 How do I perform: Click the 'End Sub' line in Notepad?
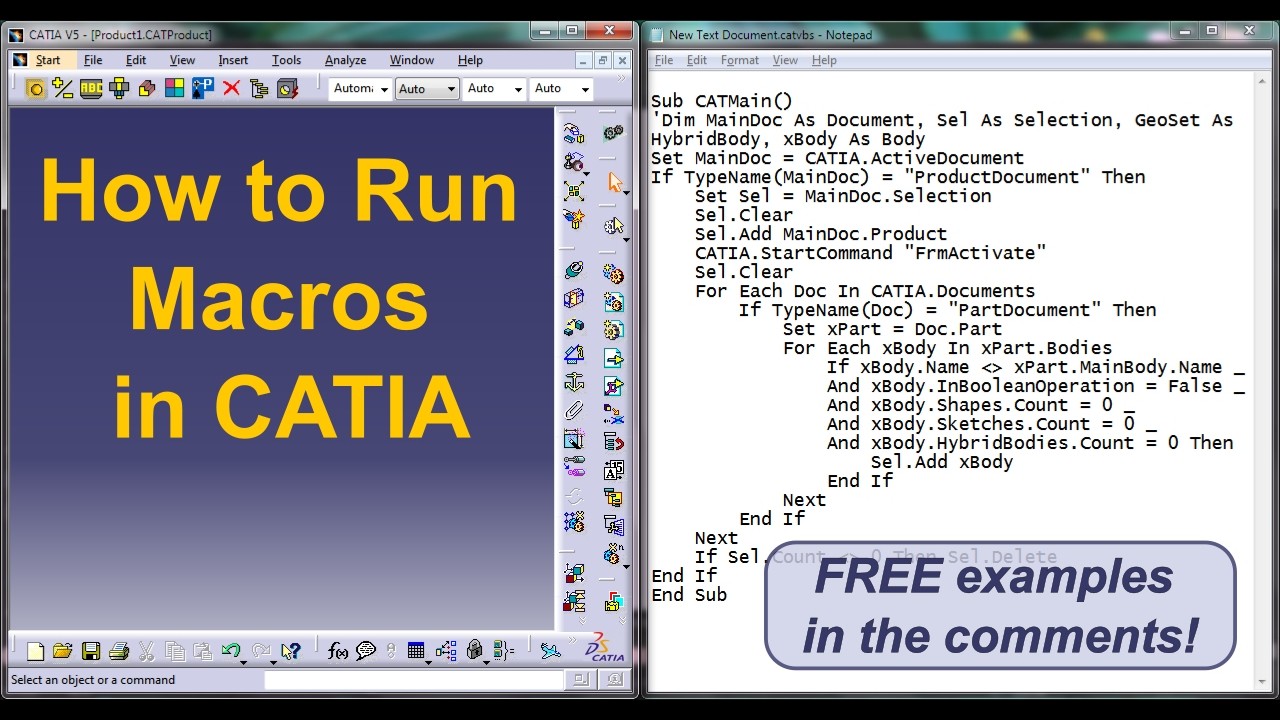(689, 595)
